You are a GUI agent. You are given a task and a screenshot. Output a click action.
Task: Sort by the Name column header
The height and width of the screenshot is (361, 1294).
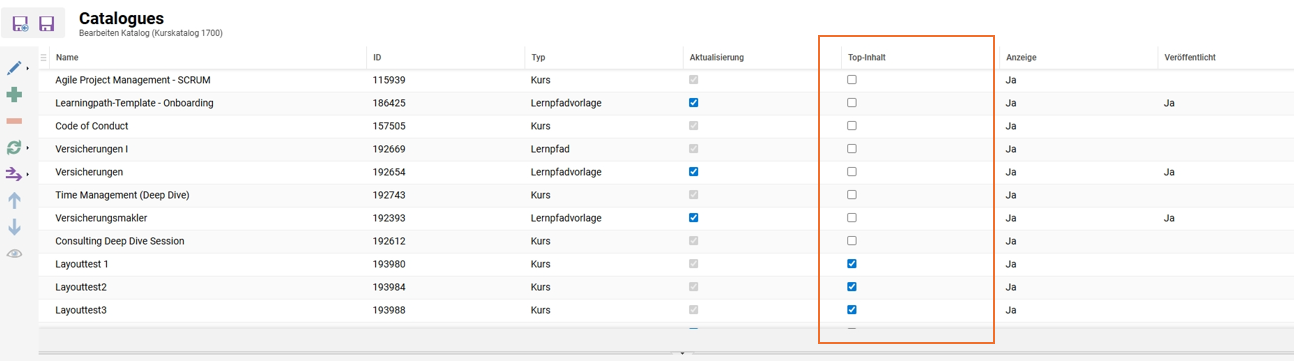[67, 58]
